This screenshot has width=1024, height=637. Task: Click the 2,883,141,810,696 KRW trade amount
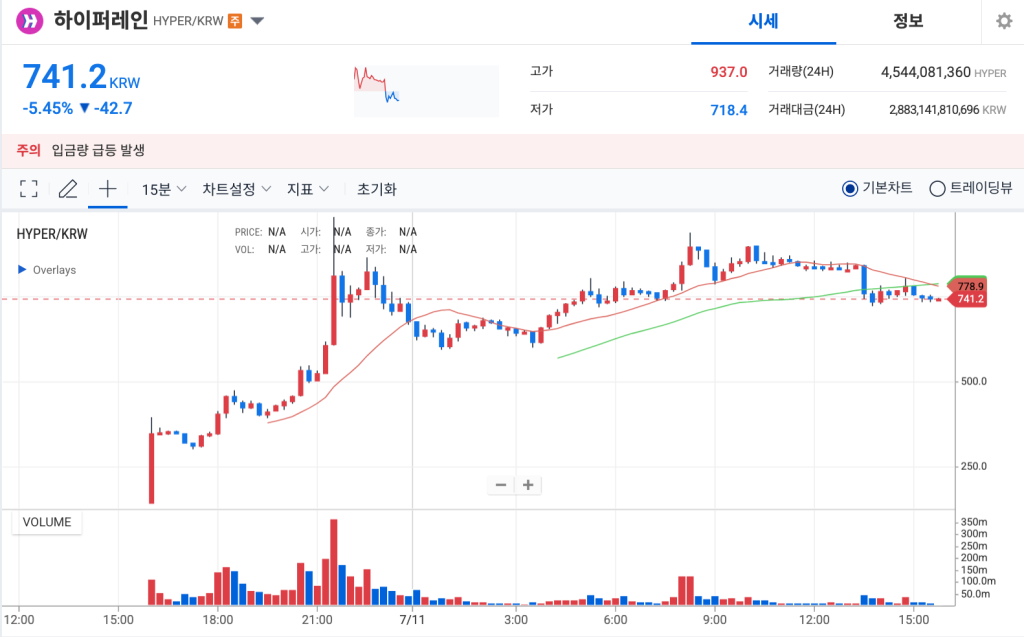tap(947, 110)
